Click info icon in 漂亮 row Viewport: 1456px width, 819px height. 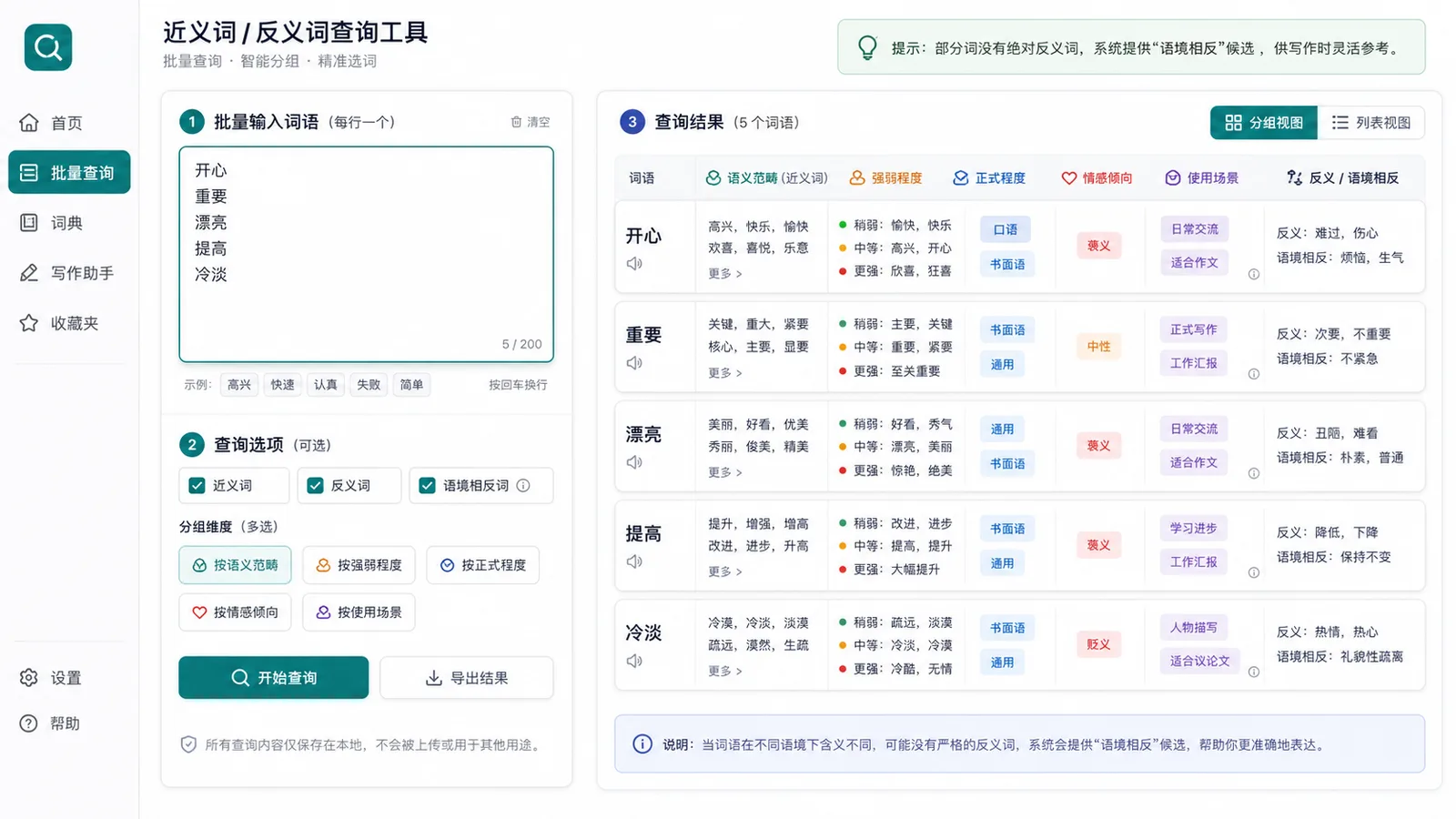[x=1253, y=473]
